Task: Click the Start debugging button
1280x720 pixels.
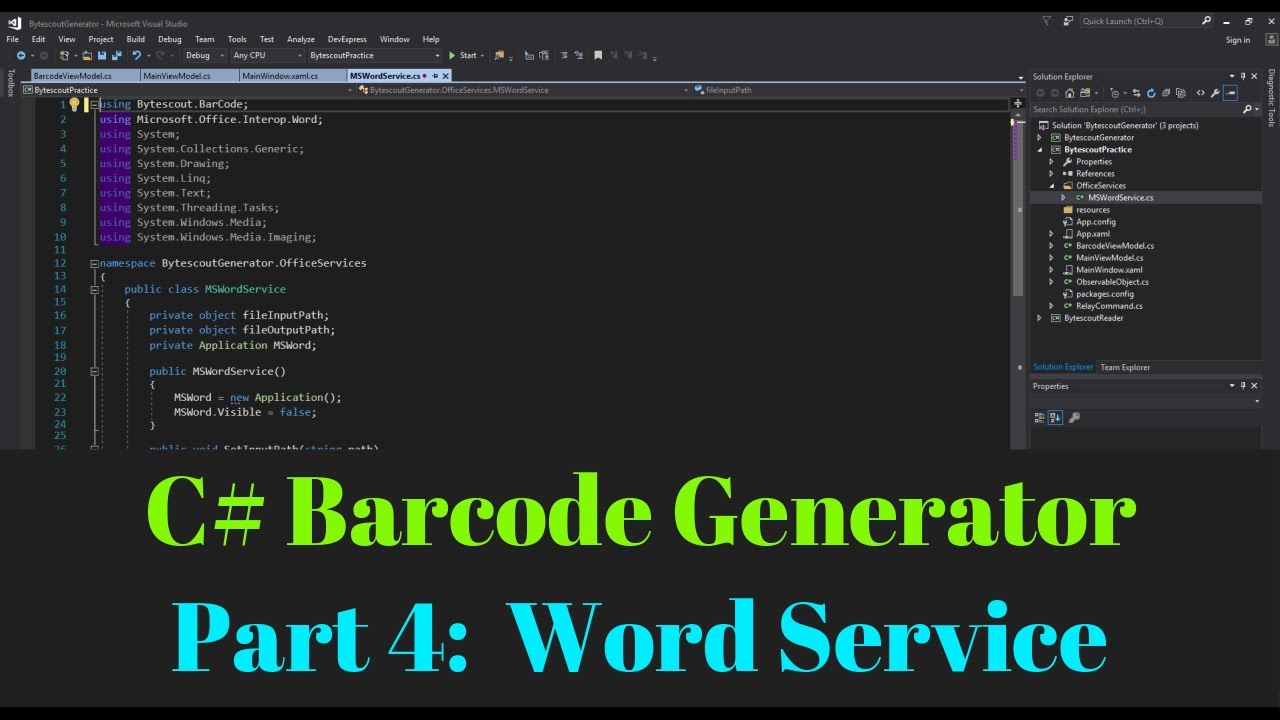Action: [462, 55]
